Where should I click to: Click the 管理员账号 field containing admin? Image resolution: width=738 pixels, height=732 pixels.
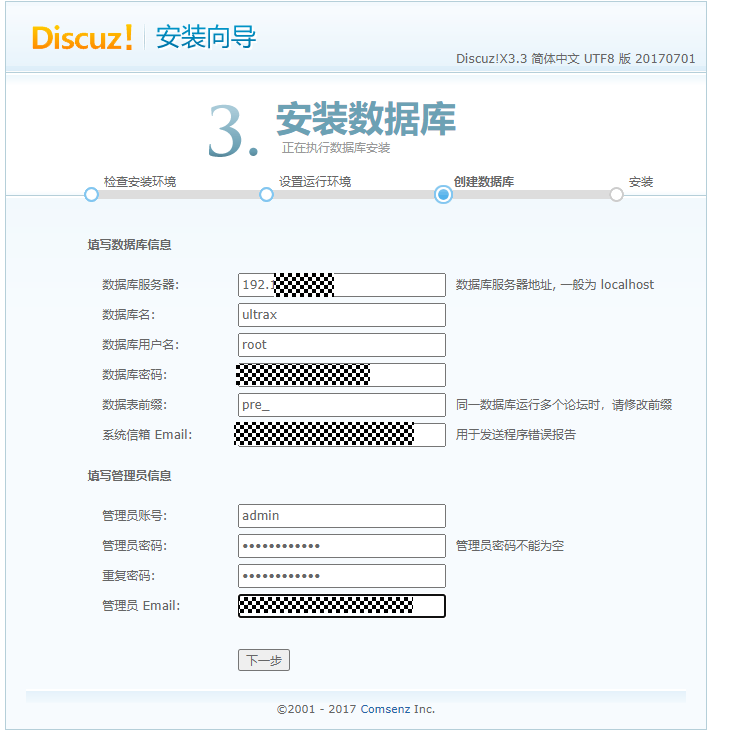(x=342, y=516)
